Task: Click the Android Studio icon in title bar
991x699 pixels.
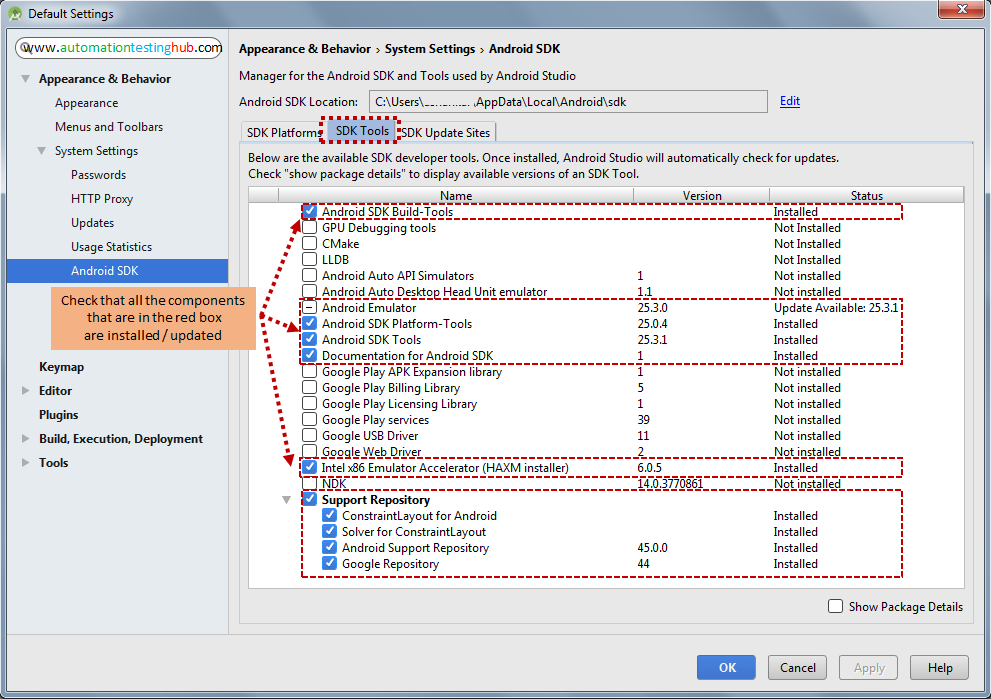Action: coord(15,13)
